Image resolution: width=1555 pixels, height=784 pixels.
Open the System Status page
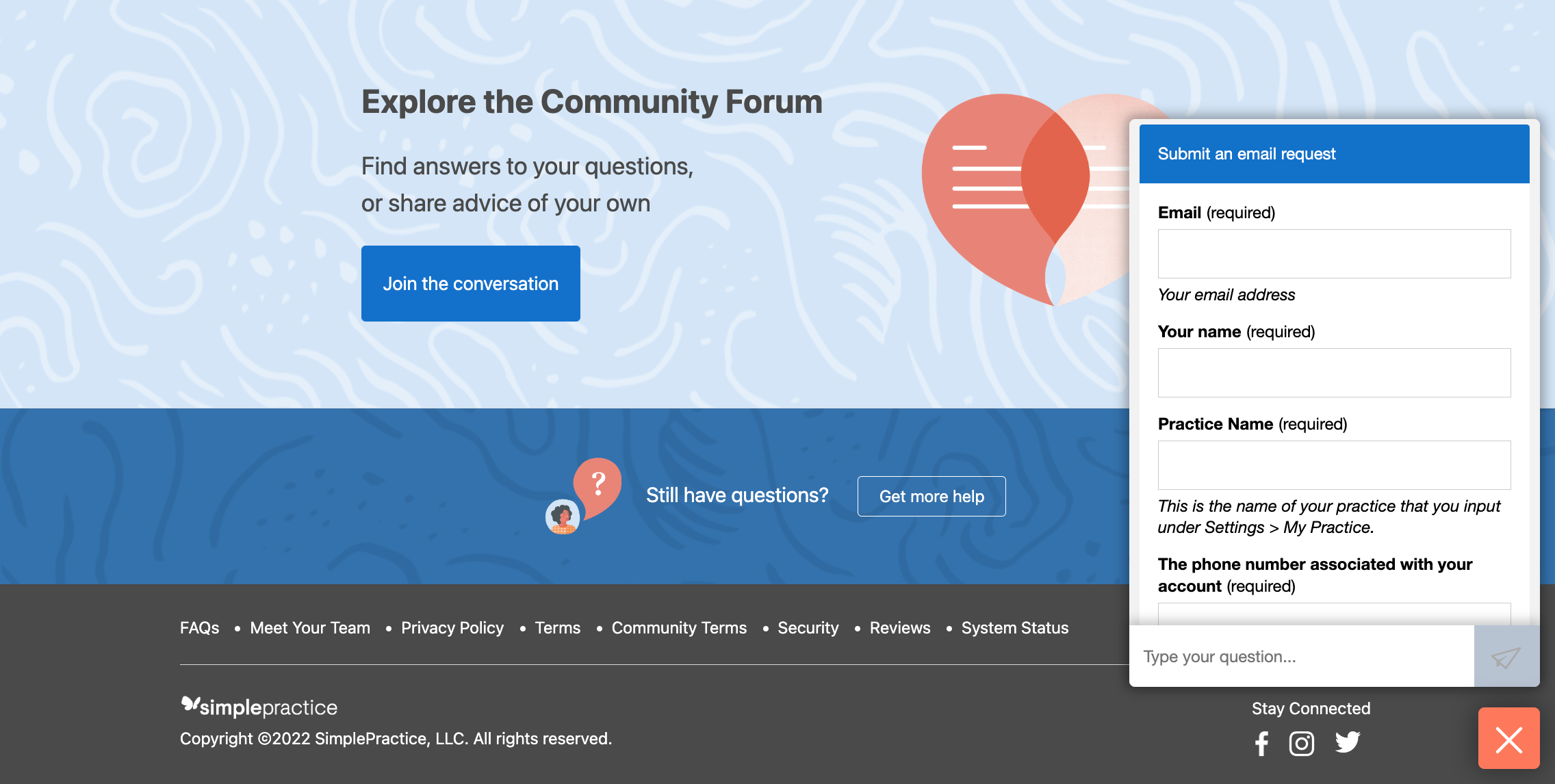(x=1015, y=627)
